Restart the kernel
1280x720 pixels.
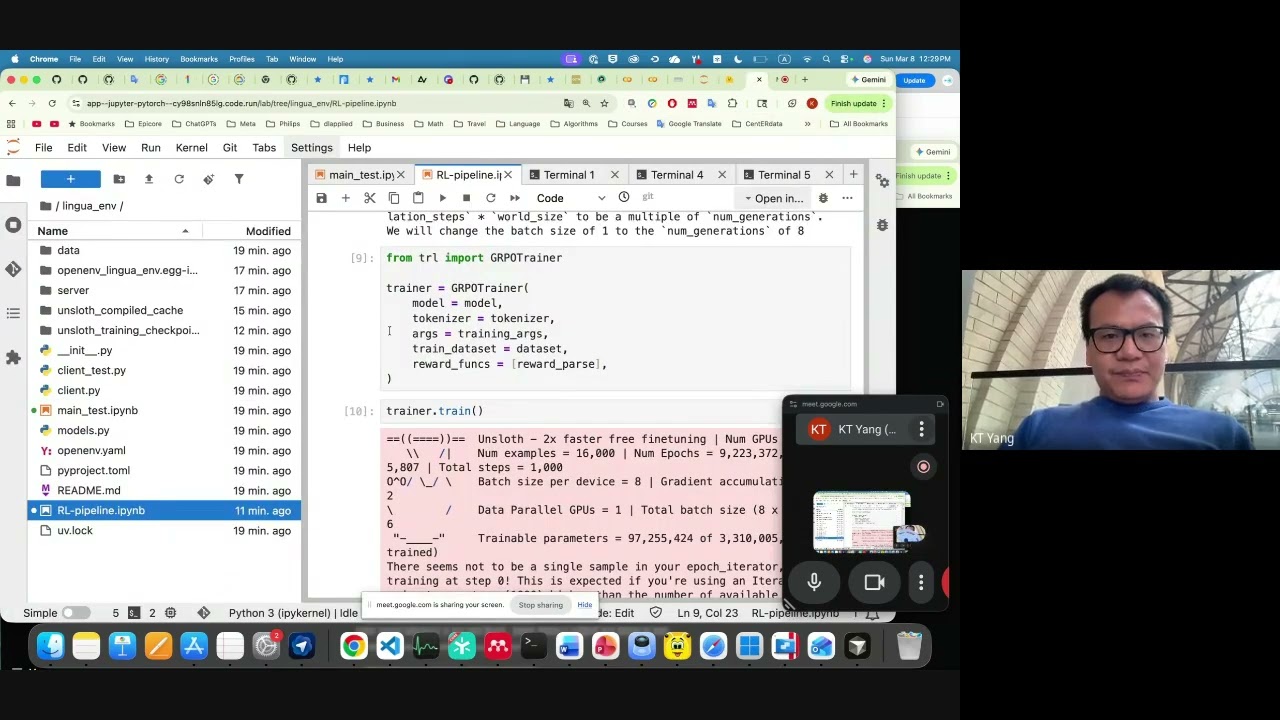(x=490, y=198)
